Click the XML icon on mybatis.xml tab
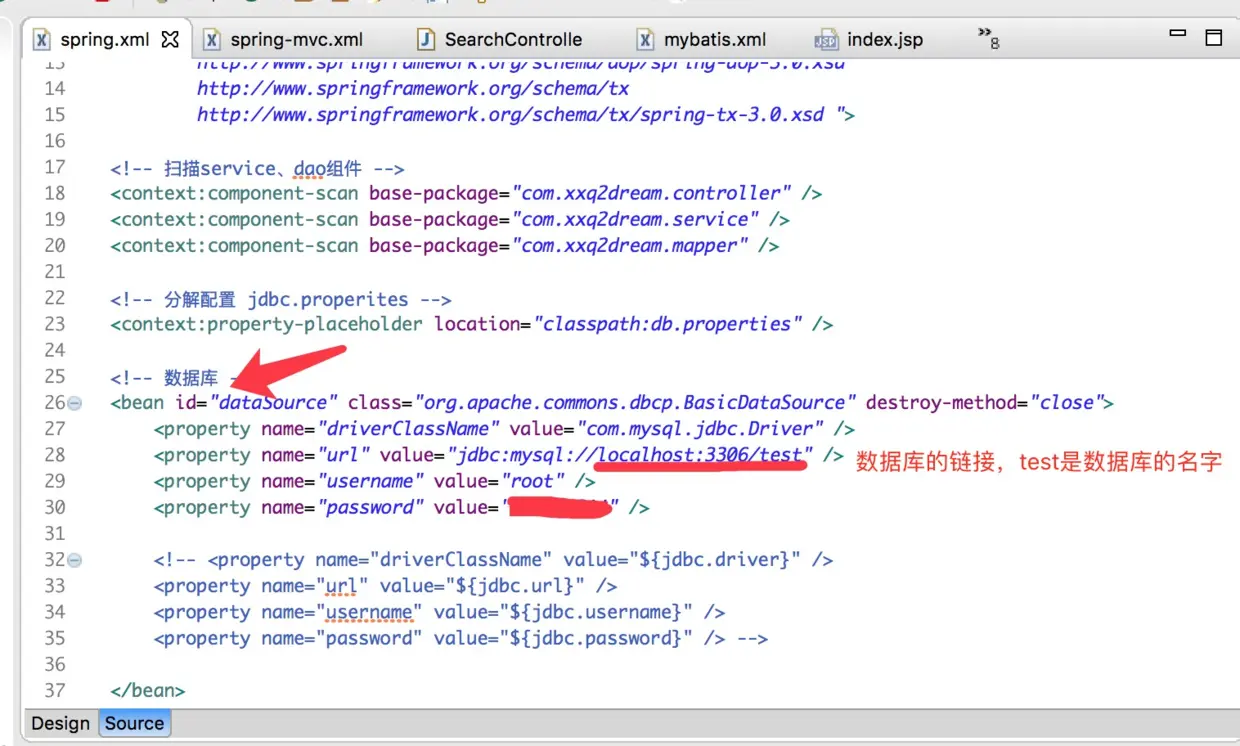 646,40
